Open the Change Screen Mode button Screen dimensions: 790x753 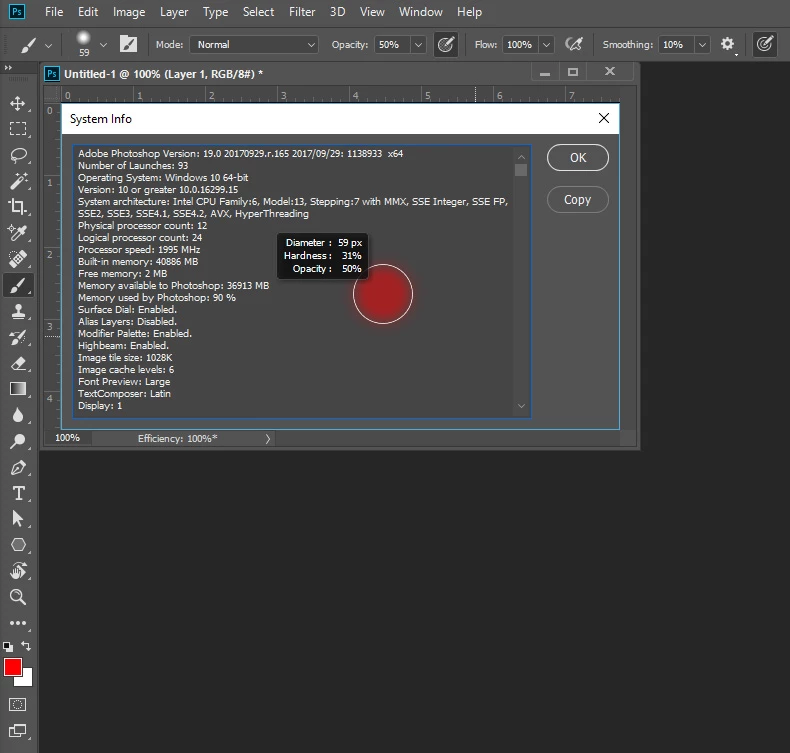[18, 730]
